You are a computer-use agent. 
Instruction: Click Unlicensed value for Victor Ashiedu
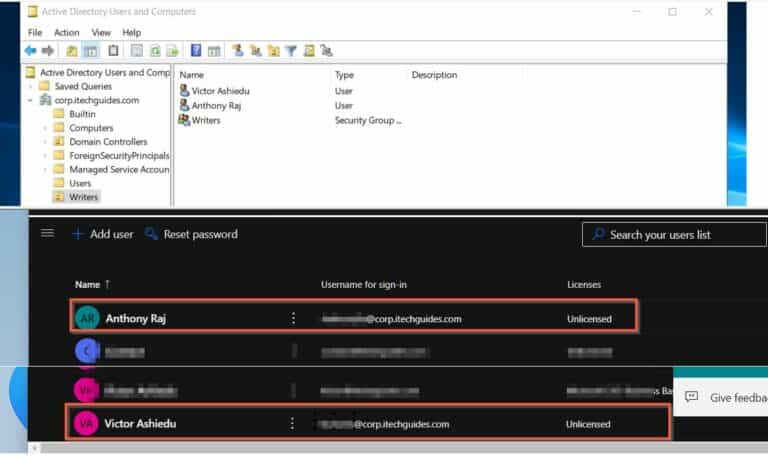588,424
